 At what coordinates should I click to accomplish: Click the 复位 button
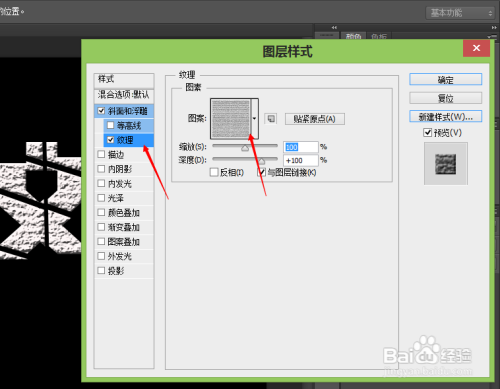[445, 98]
